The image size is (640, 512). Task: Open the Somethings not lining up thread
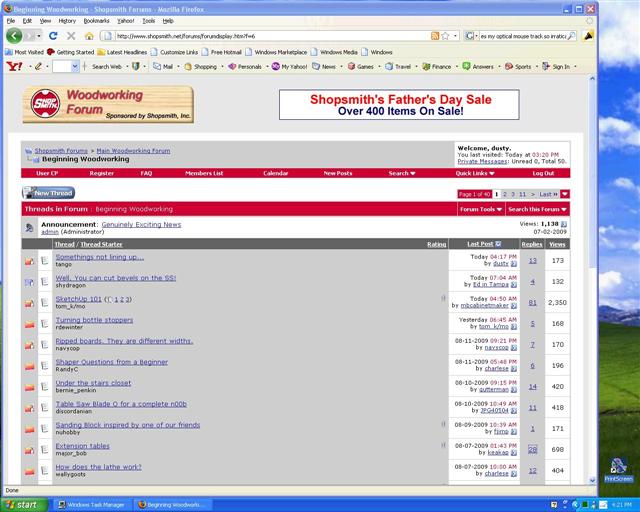pos(100,257)
